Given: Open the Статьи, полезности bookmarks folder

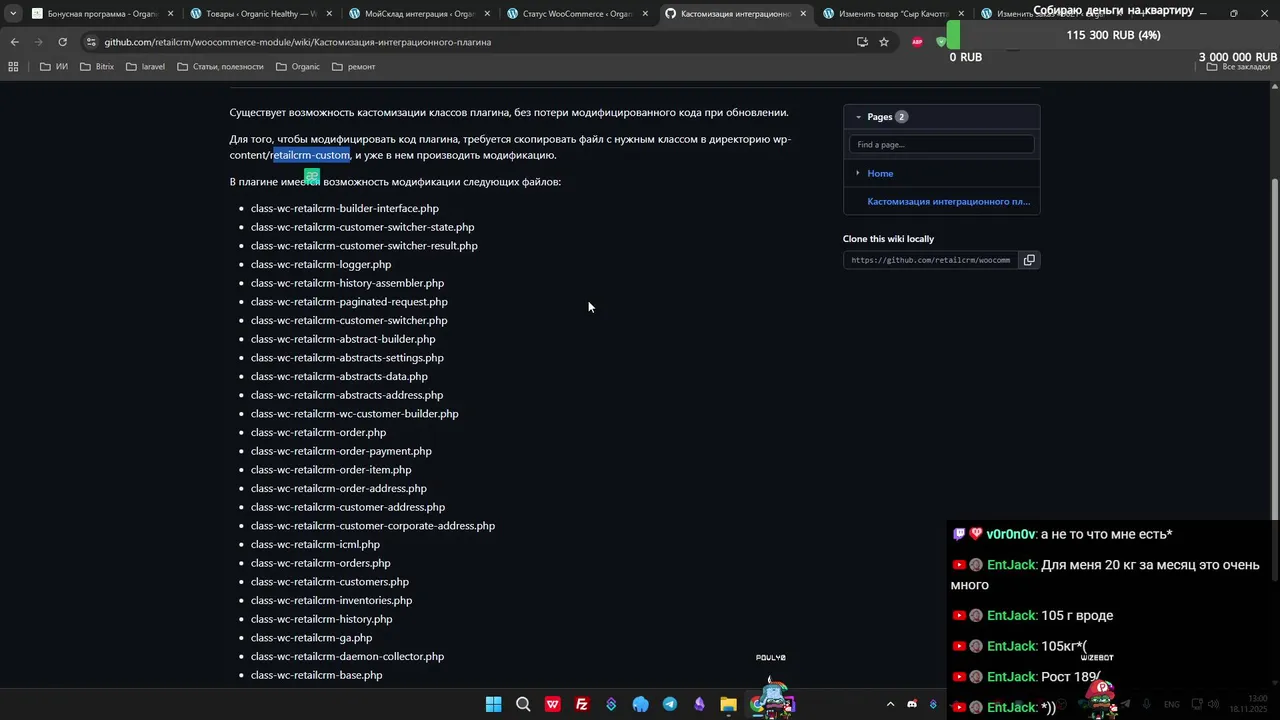Looking at the screenshot, I should (x=220, y=67).
